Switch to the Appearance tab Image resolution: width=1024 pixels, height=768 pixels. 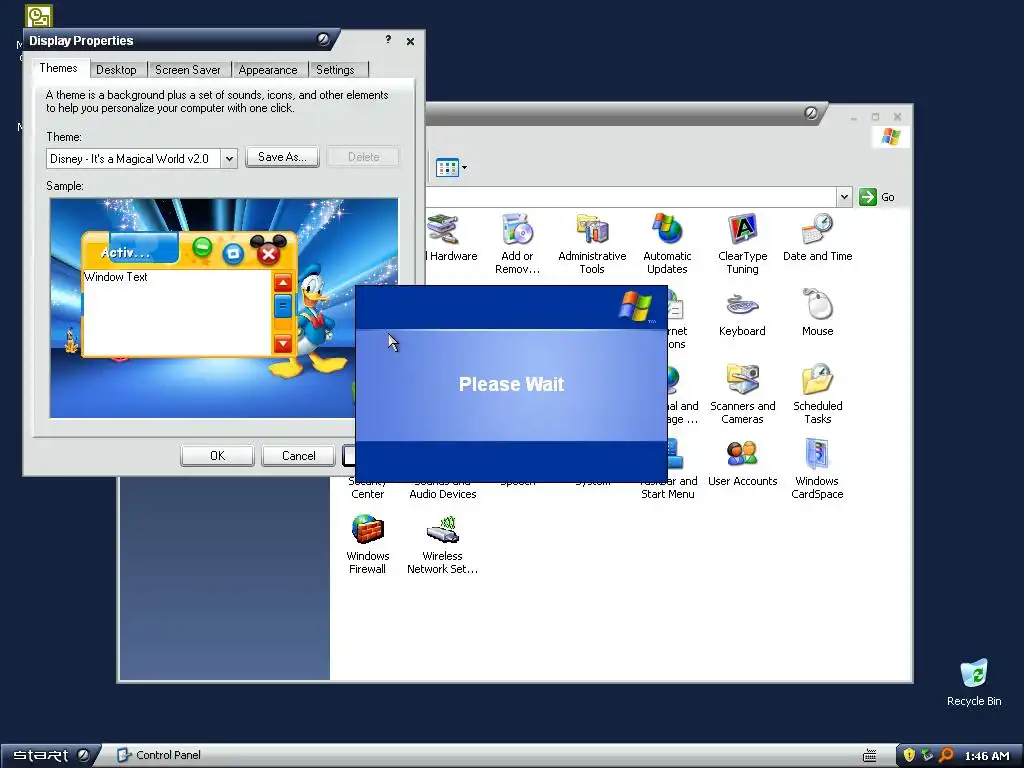268,70
